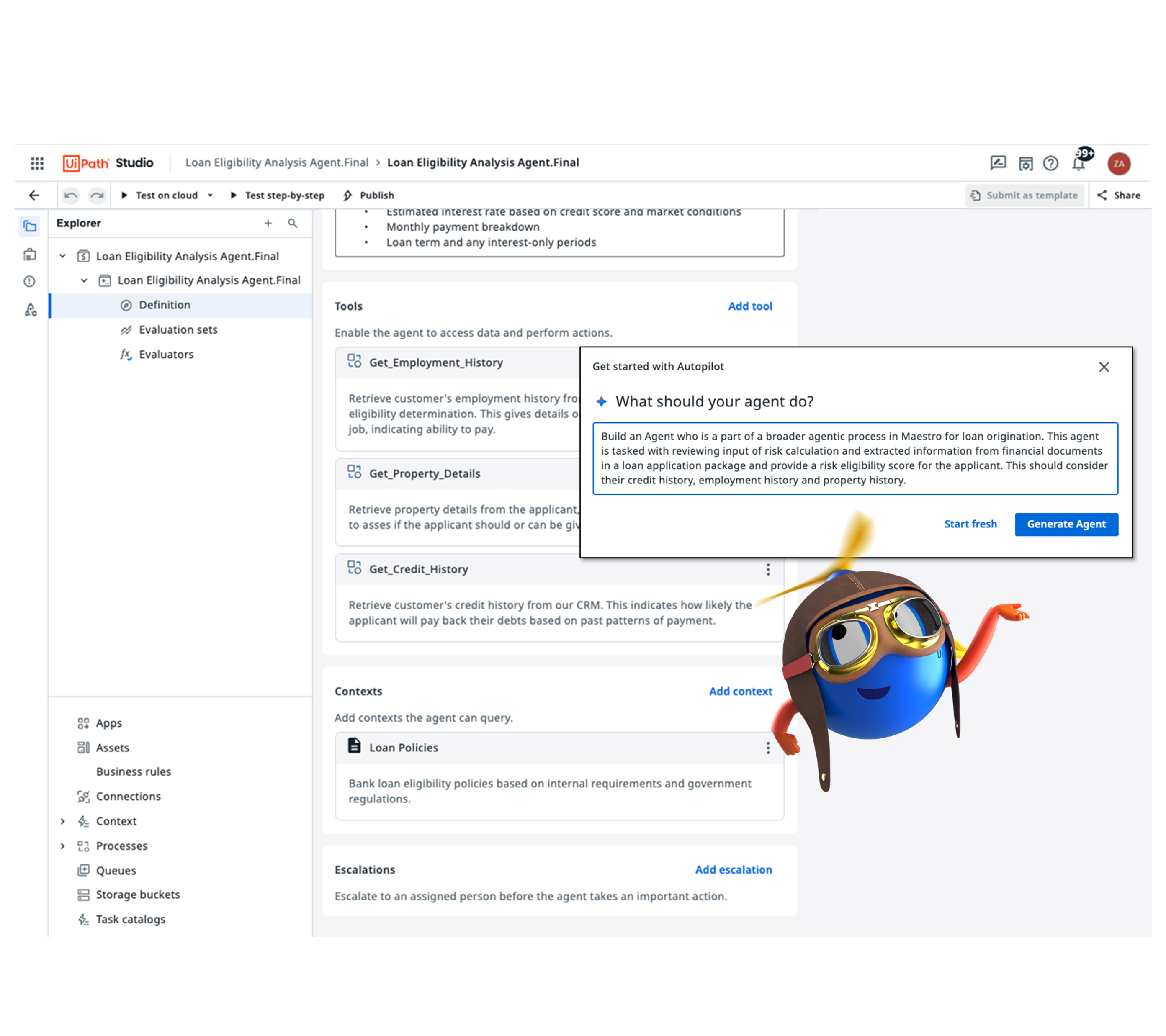The image size is (1166, 1036).
Task: Click the Generate Agent button
Action: (1066, 524)
